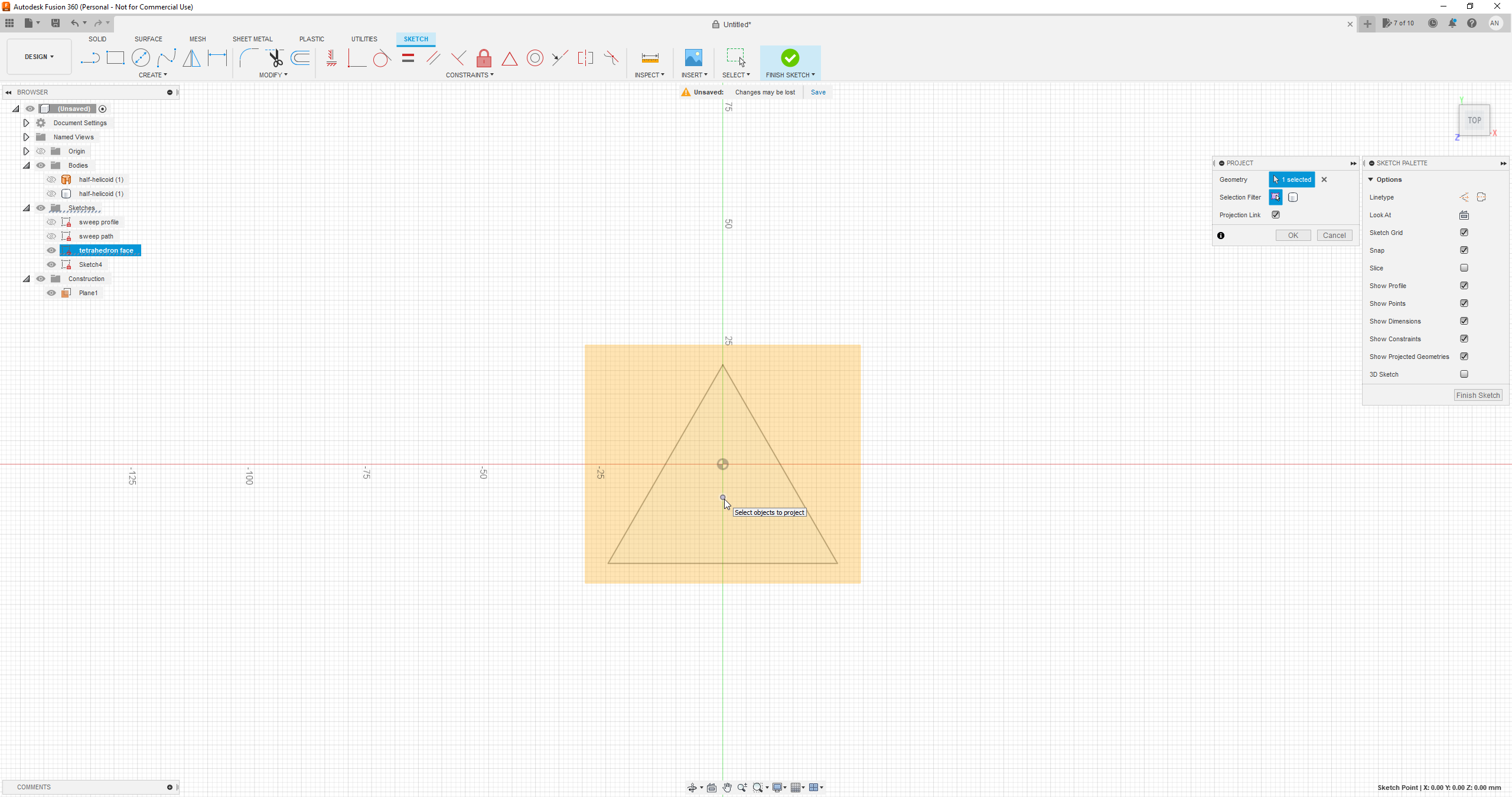
Task: Click Save in the unsaved changes banner
Action: 817,92
